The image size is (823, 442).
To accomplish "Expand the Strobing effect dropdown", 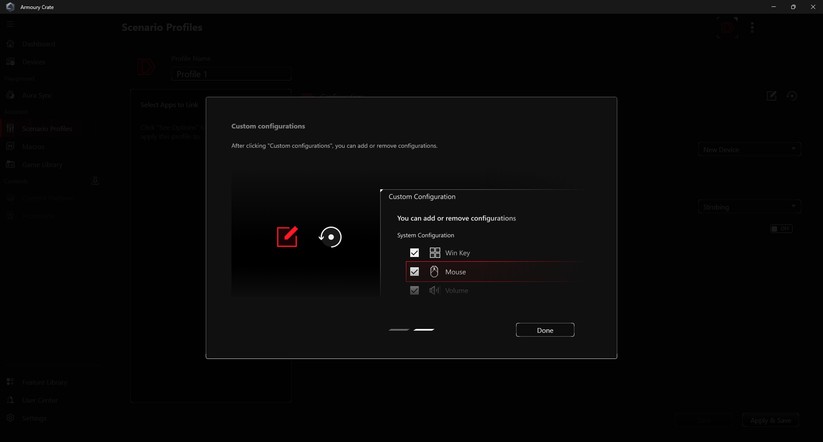I will [x=750, y=207].
